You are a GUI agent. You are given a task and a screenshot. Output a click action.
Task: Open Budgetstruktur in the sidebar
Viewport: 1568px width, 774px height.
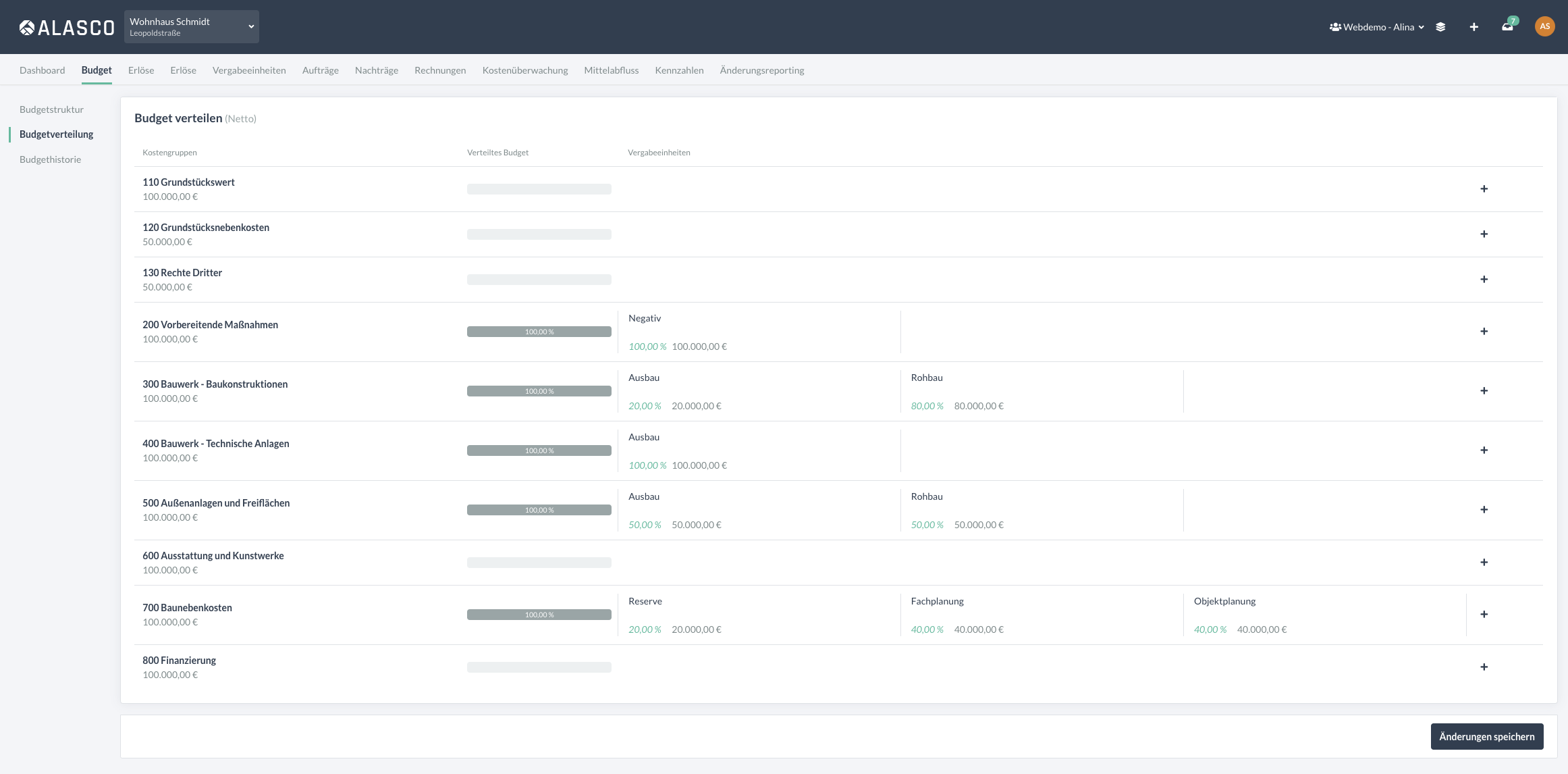51,109
